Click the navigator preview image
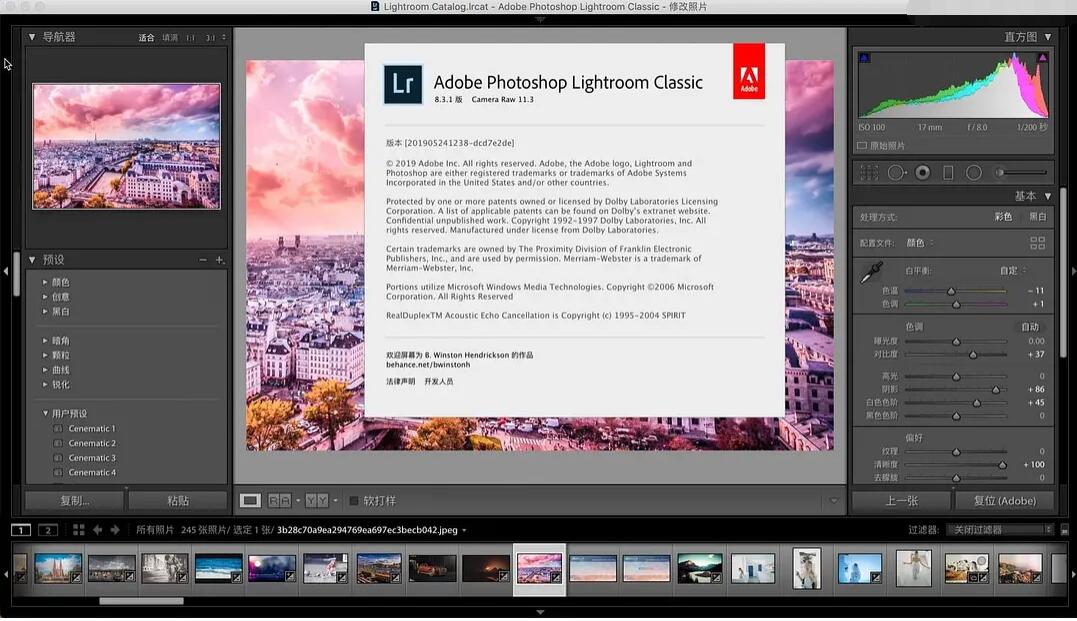1077x621 pixels. [x=126, y=146]
